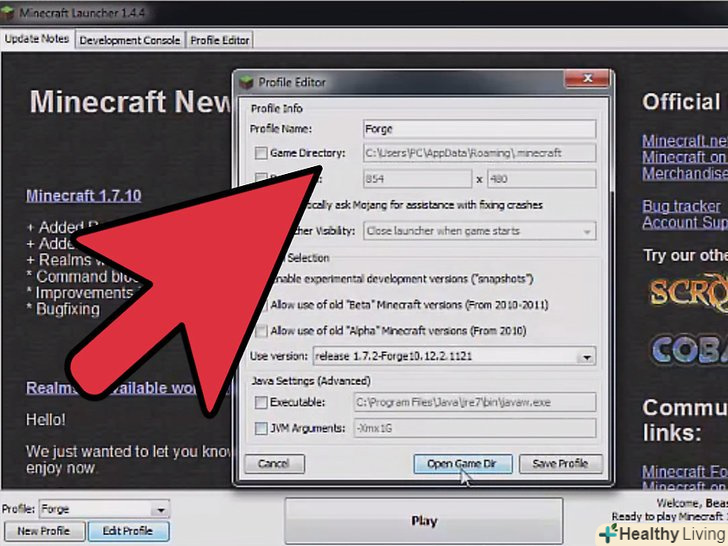Click the Scrolls game logo

tap(688, 292)
